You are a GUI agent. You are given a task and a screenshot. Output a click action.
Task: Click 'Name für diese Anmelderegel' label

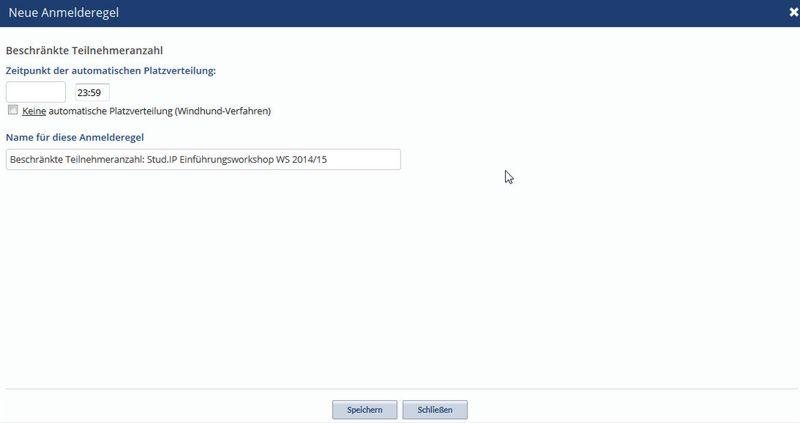[x=74, y=137]
